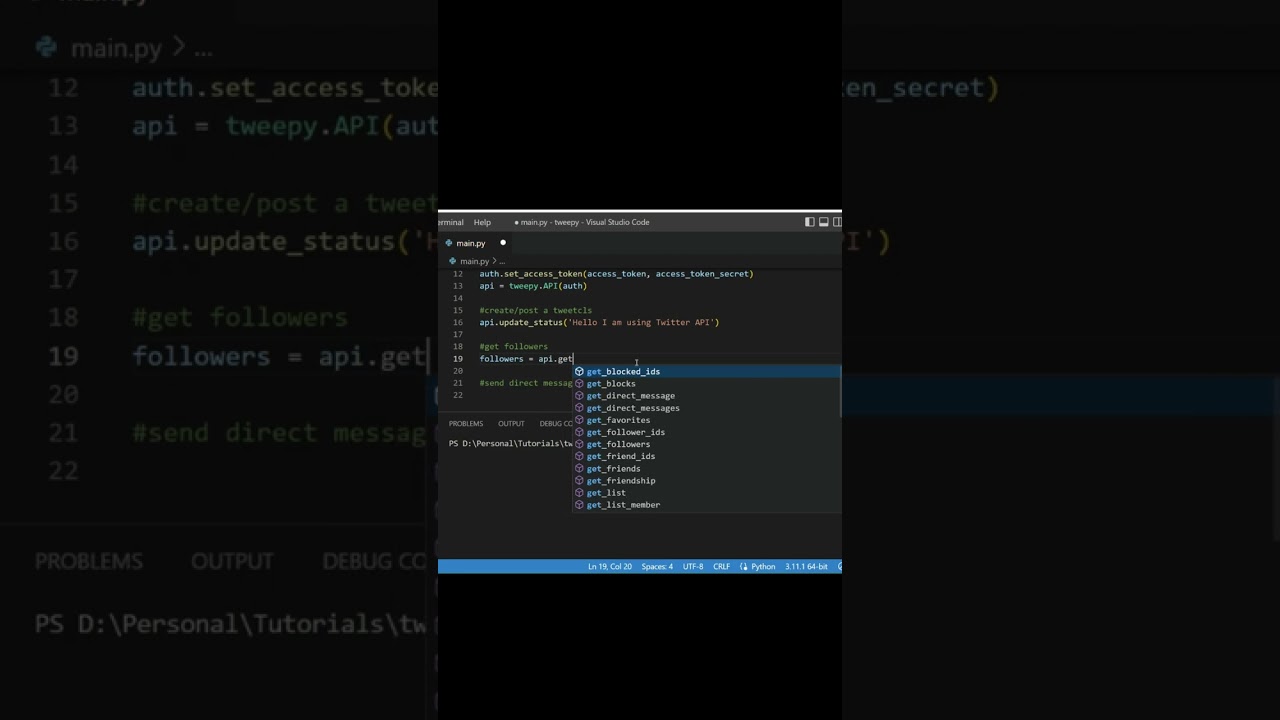This screenshot has height=720, width=1280.
Task: Click the #create/post a tweetcls comment
Action: click(535, 310)
